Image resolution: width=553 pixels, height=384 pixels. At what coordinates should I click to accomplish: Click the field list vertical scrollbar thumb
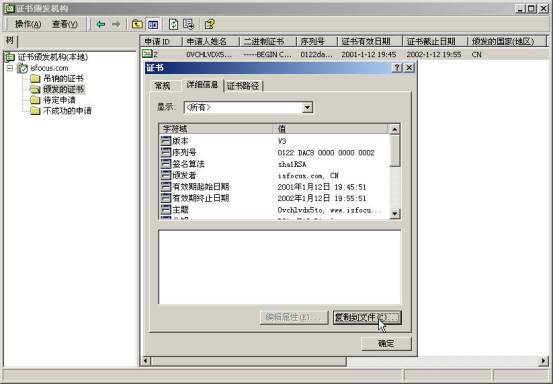[395, 151]
